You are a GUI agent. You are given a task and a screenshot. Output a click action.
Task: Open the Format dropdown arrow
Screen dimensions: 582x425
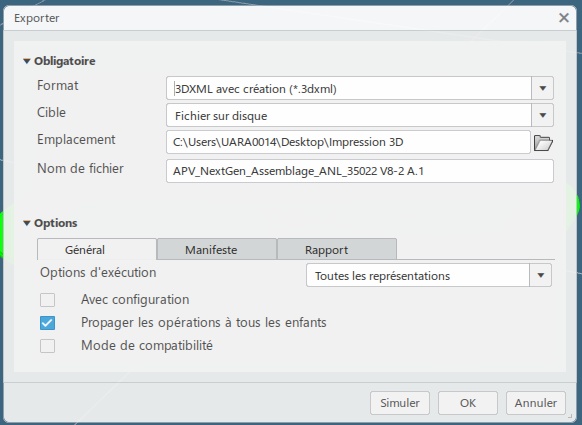(x=543, y=88)
